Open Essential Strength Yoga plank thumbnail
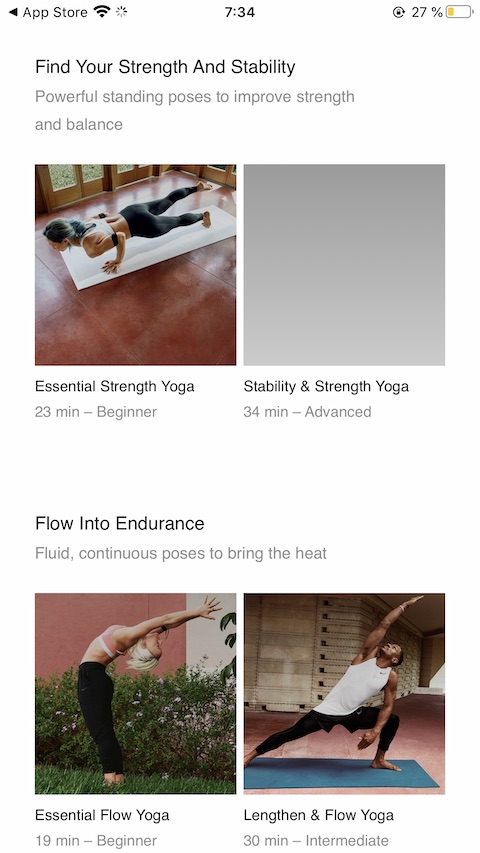The width and height of the screenshot is (480, 853). (x=136, y=264)
